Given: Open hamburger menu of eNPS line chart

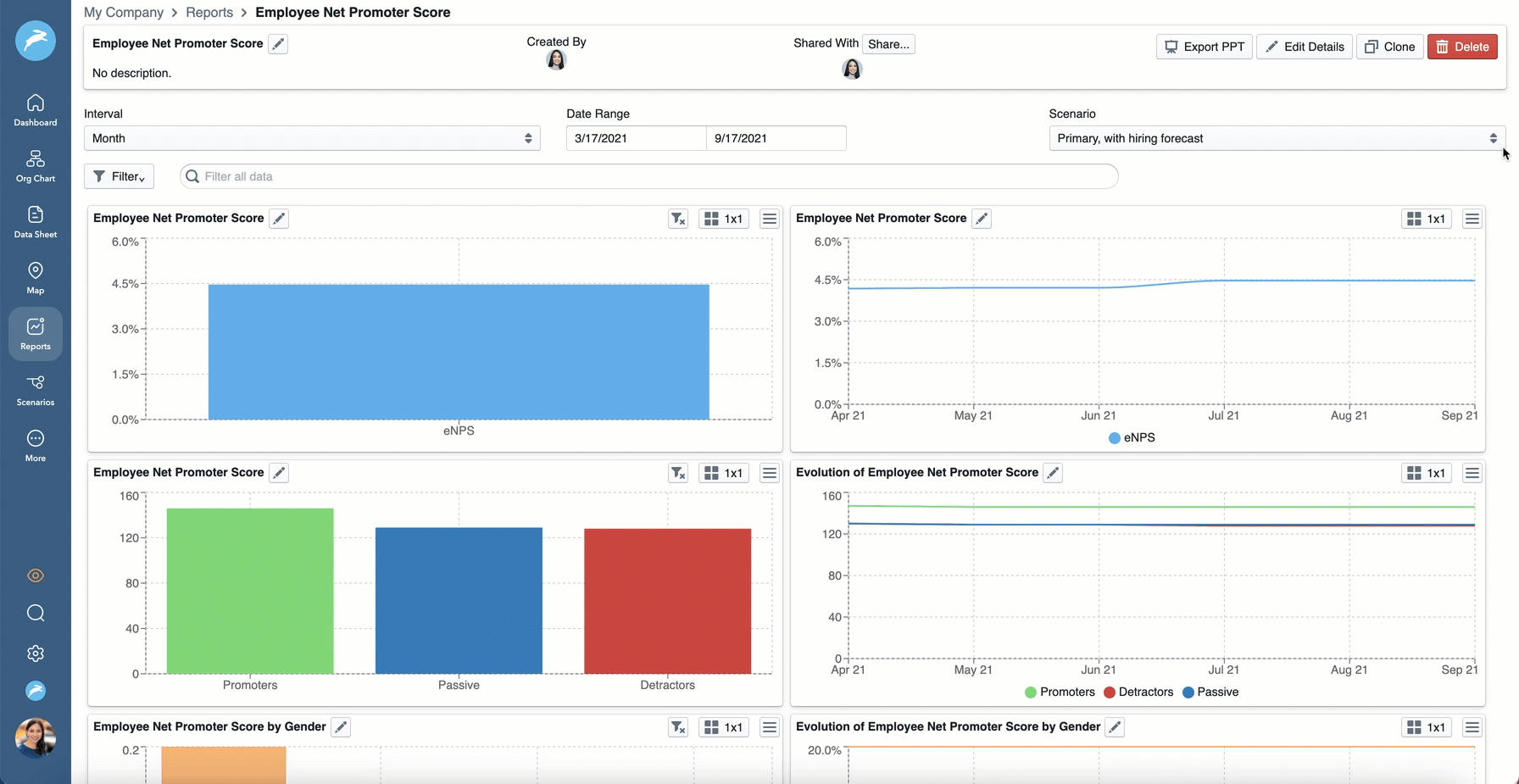Looking at the screenshot, I should pos(1472,219).
